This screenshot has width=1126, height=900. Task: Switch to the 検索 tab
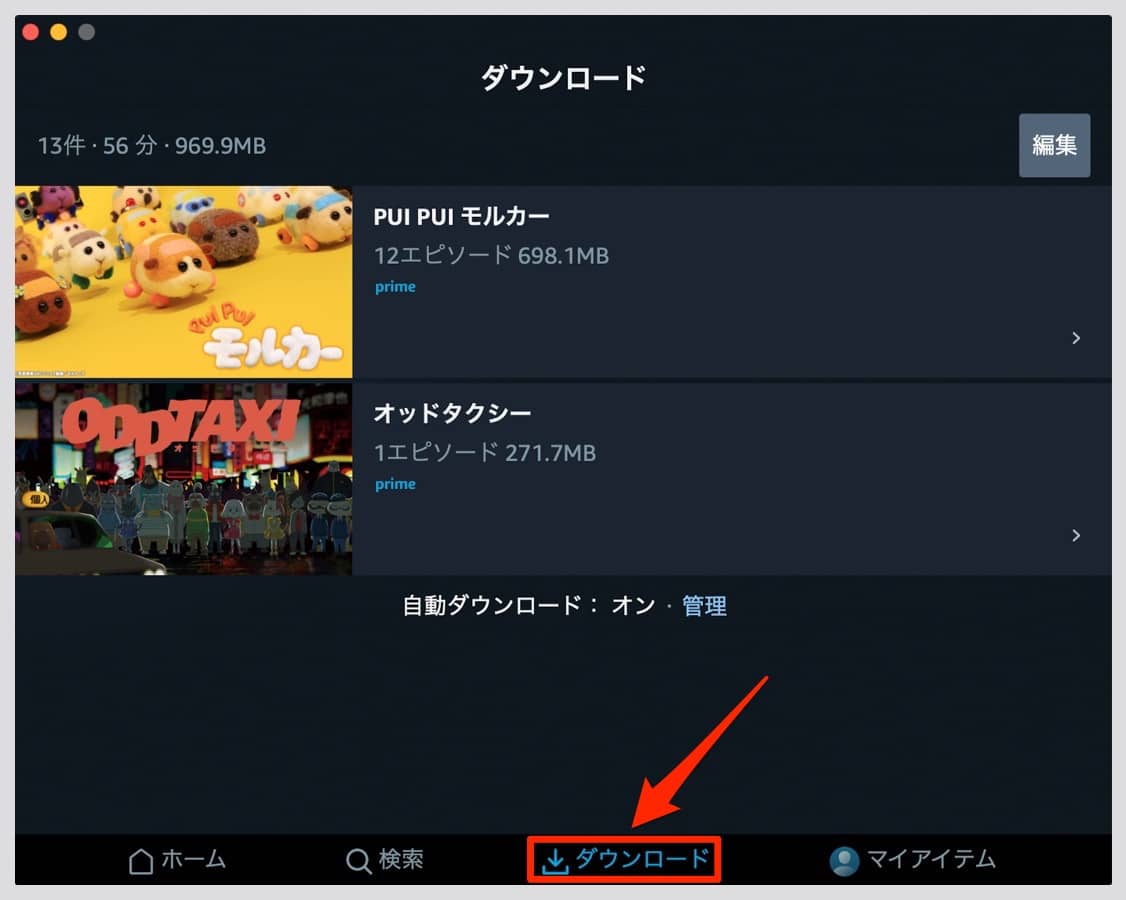[385, 860]
